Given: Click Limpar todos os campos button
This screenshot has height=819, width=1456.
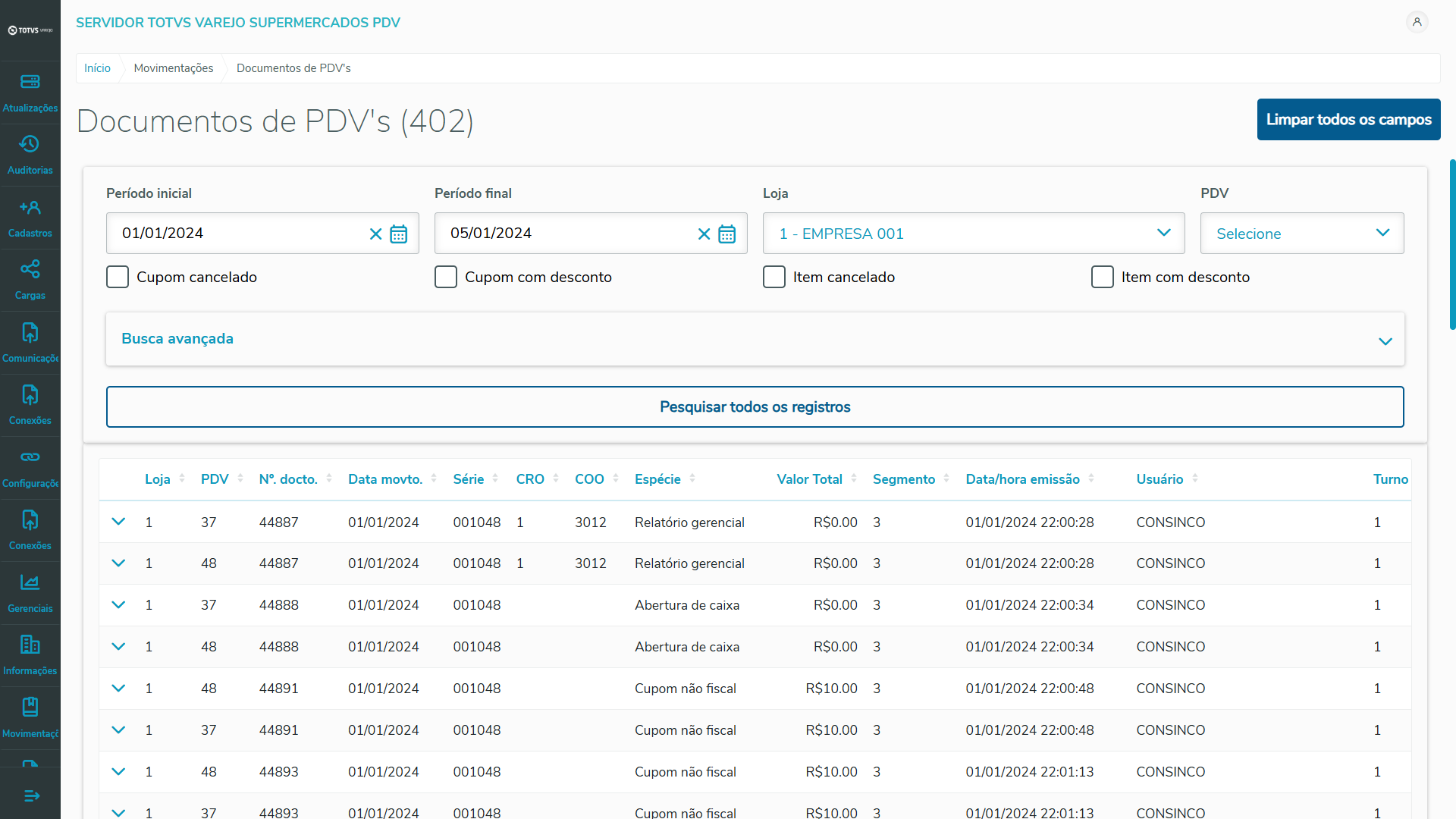Looking at the screenshot, I should (x=1348, y=120).
